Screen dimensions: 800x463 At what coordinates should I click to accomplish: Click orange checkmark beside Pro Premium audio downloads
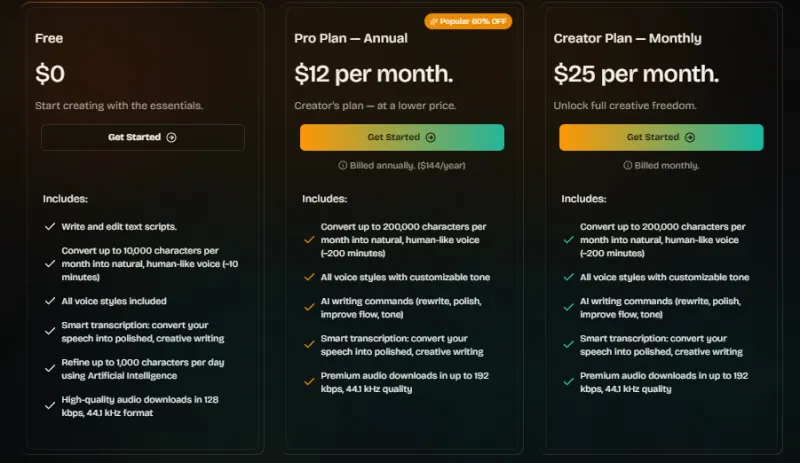(x=309, y=382)
